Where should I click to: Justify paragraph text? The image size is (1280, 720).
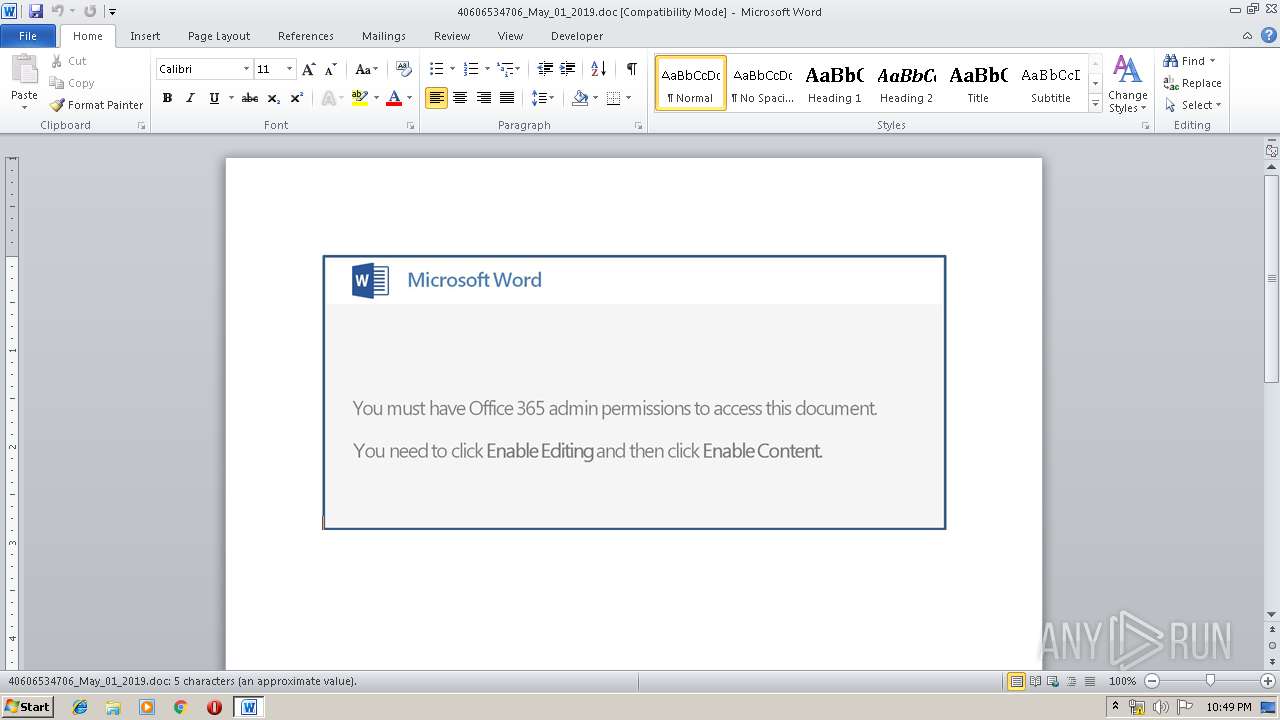point(507,98)
